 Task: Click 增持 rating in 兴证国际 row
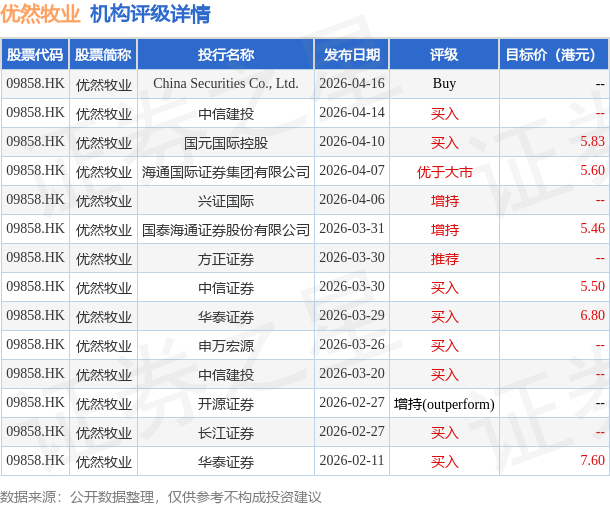click(x=444, y=201)
